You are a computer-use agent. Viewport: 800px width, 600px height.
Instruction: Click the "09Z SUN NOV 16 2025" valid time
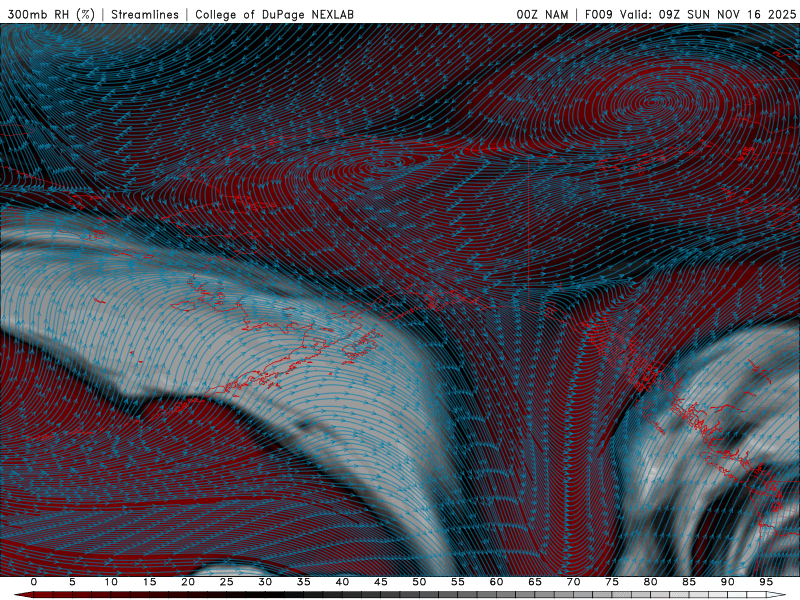[x=727, y=14]
